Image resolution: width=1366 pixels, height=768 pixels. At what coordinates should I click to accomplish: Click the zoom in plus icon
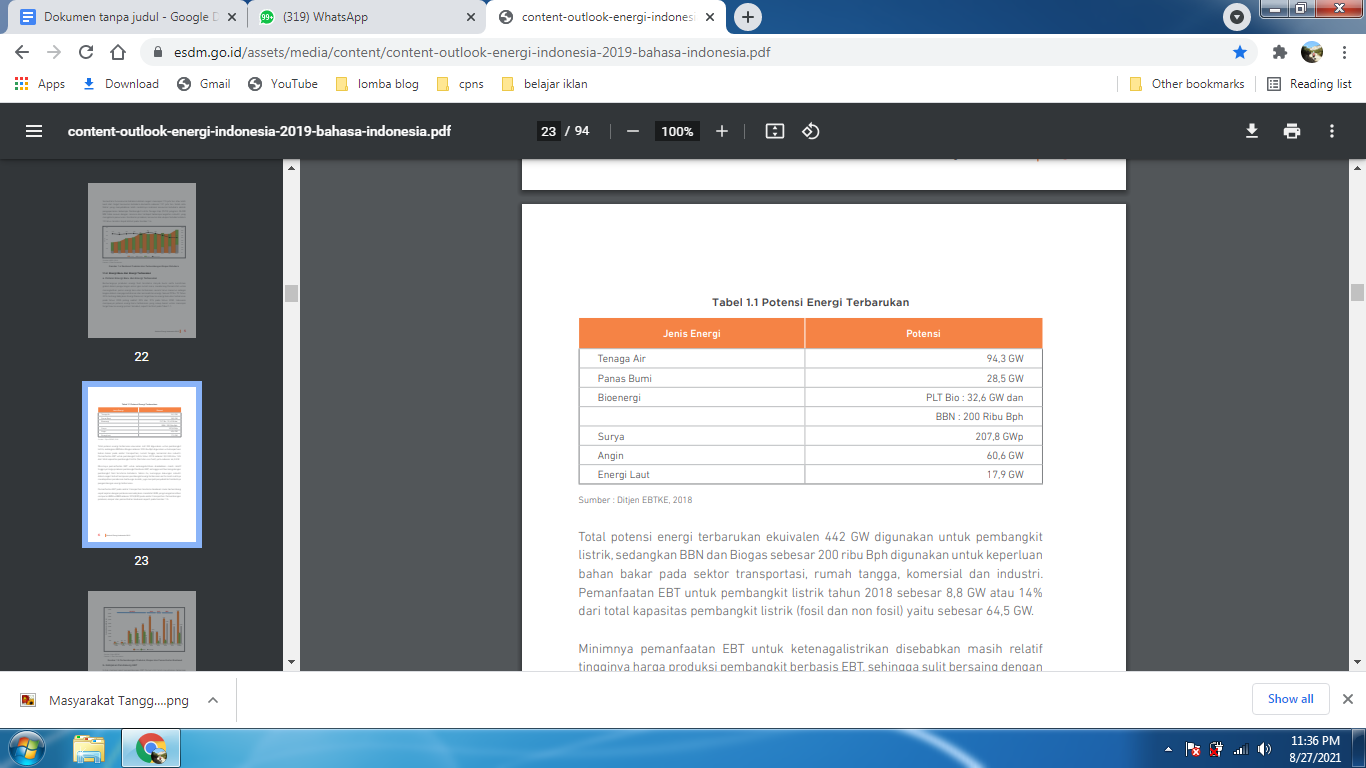(722, 131)
